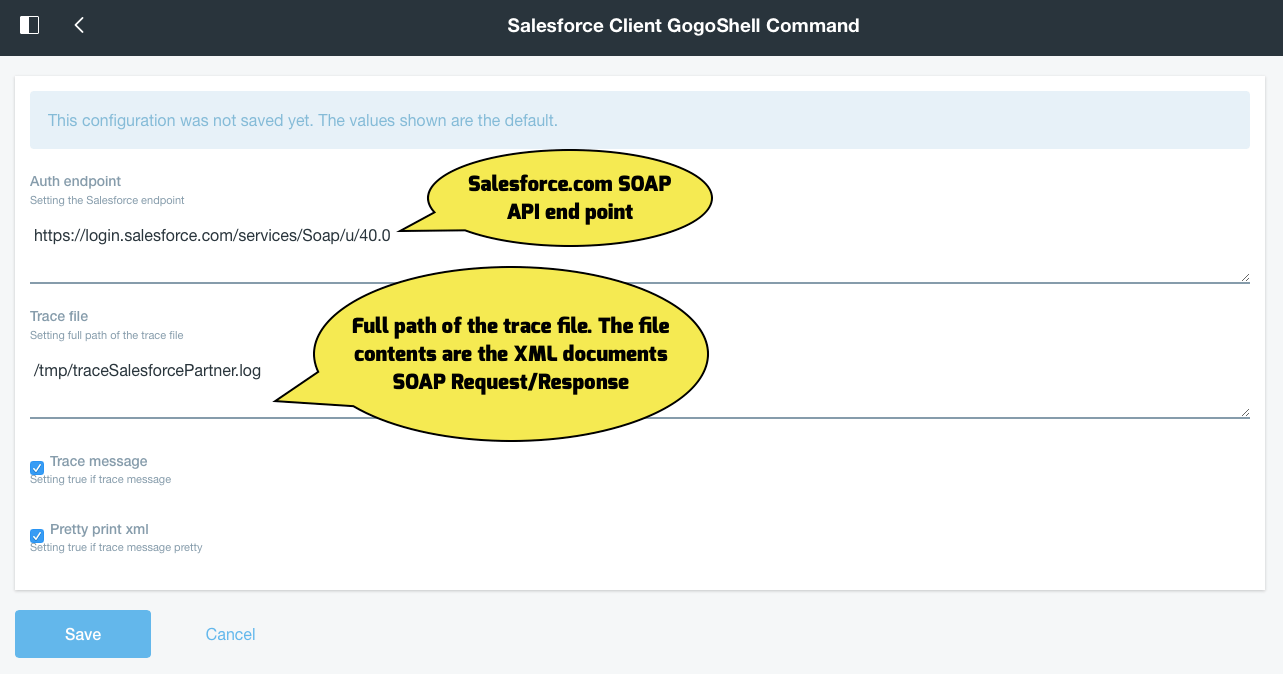Click 'Setting true if trace message' help text
Image resolution: width=1283 pixels, height=674 pixels.
(x=100, y=479)
